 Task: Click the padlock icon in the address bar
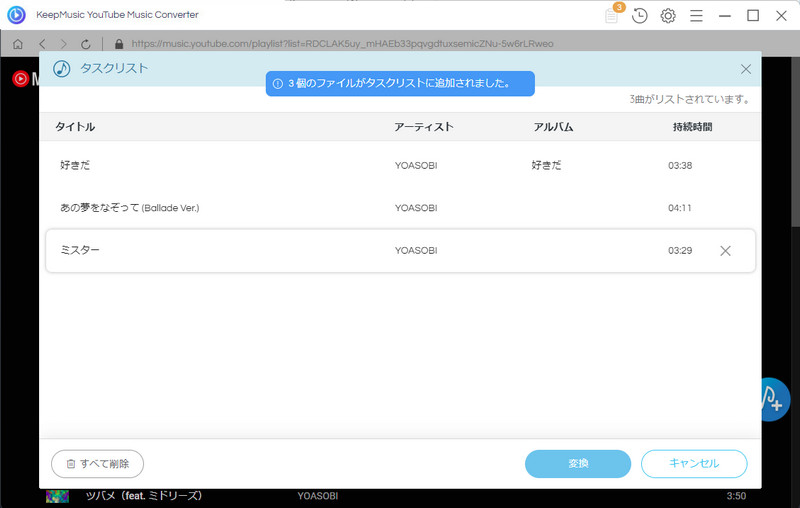click(x=119, y=44)
